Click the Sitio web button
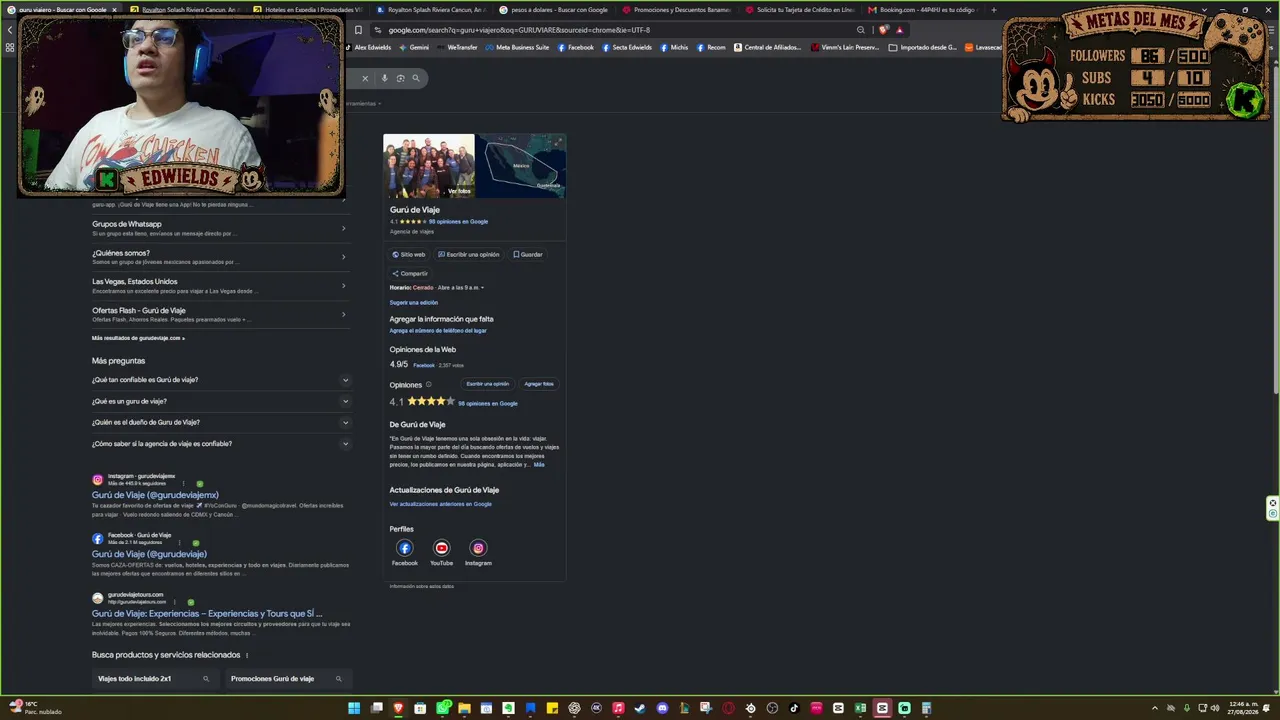Screen dimensions: 1280x720 click(x=408, y=255)
